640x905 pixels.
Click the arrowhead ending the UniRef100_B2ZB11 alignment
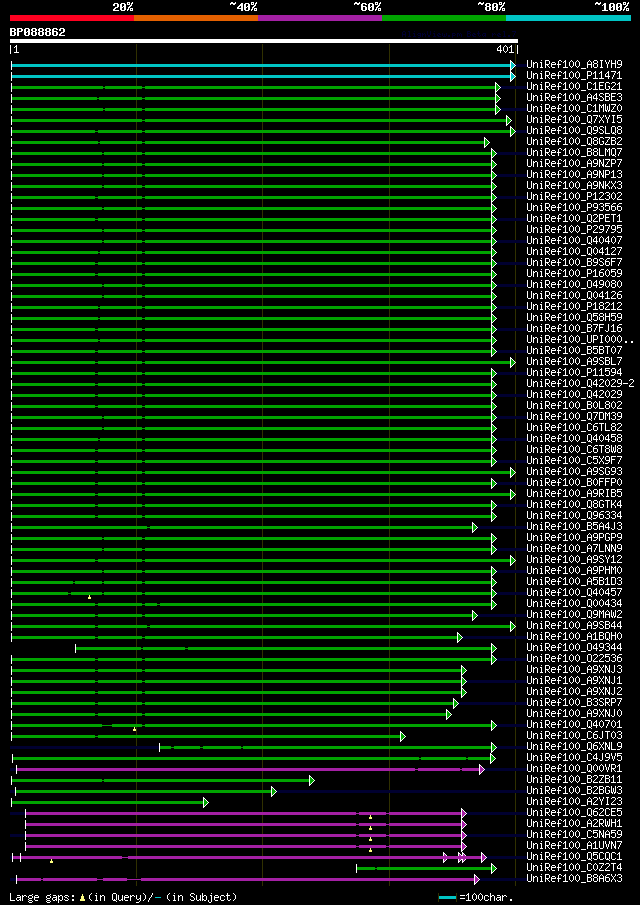click(312, 780)
